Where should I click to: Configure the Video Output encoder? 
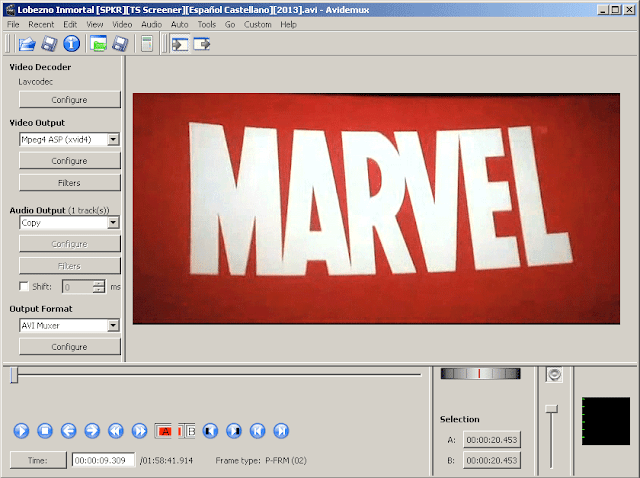pyautogui.click(x=70, y=161)
